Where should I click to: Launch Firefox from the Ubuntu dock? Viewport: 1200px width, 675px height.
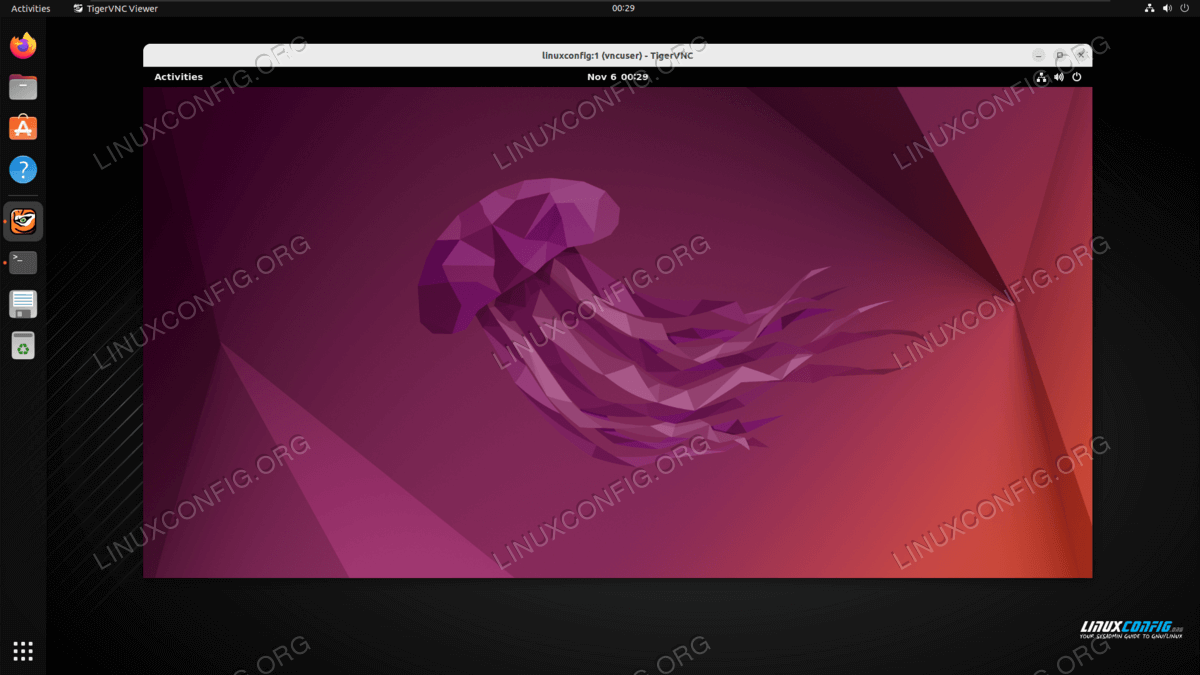23,46
